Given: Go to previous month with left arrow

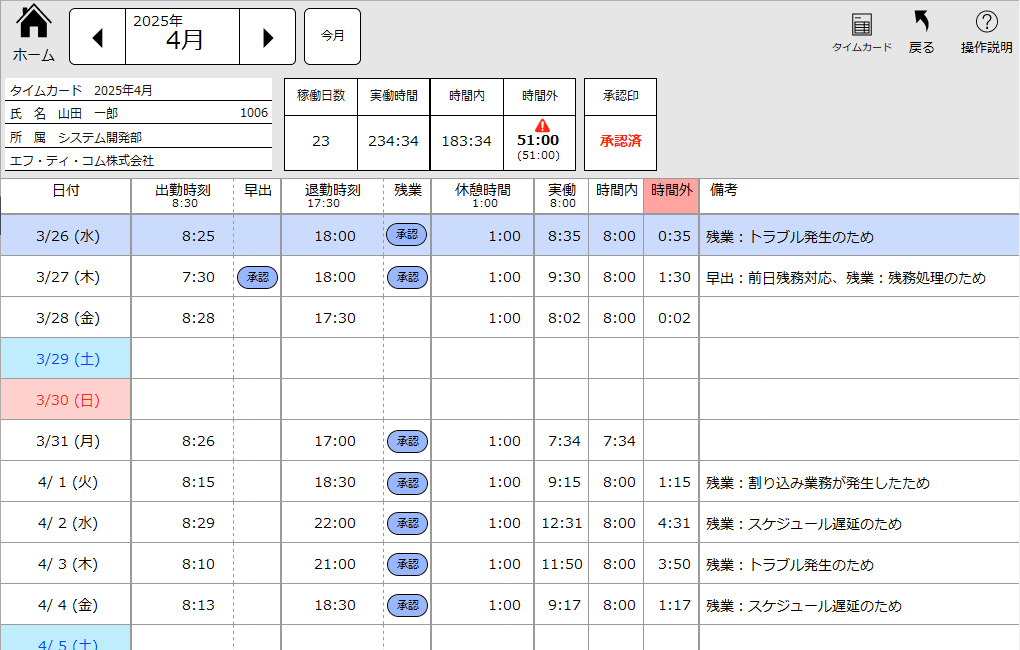Looking at the screenshot, I should (x=97, y=37).
